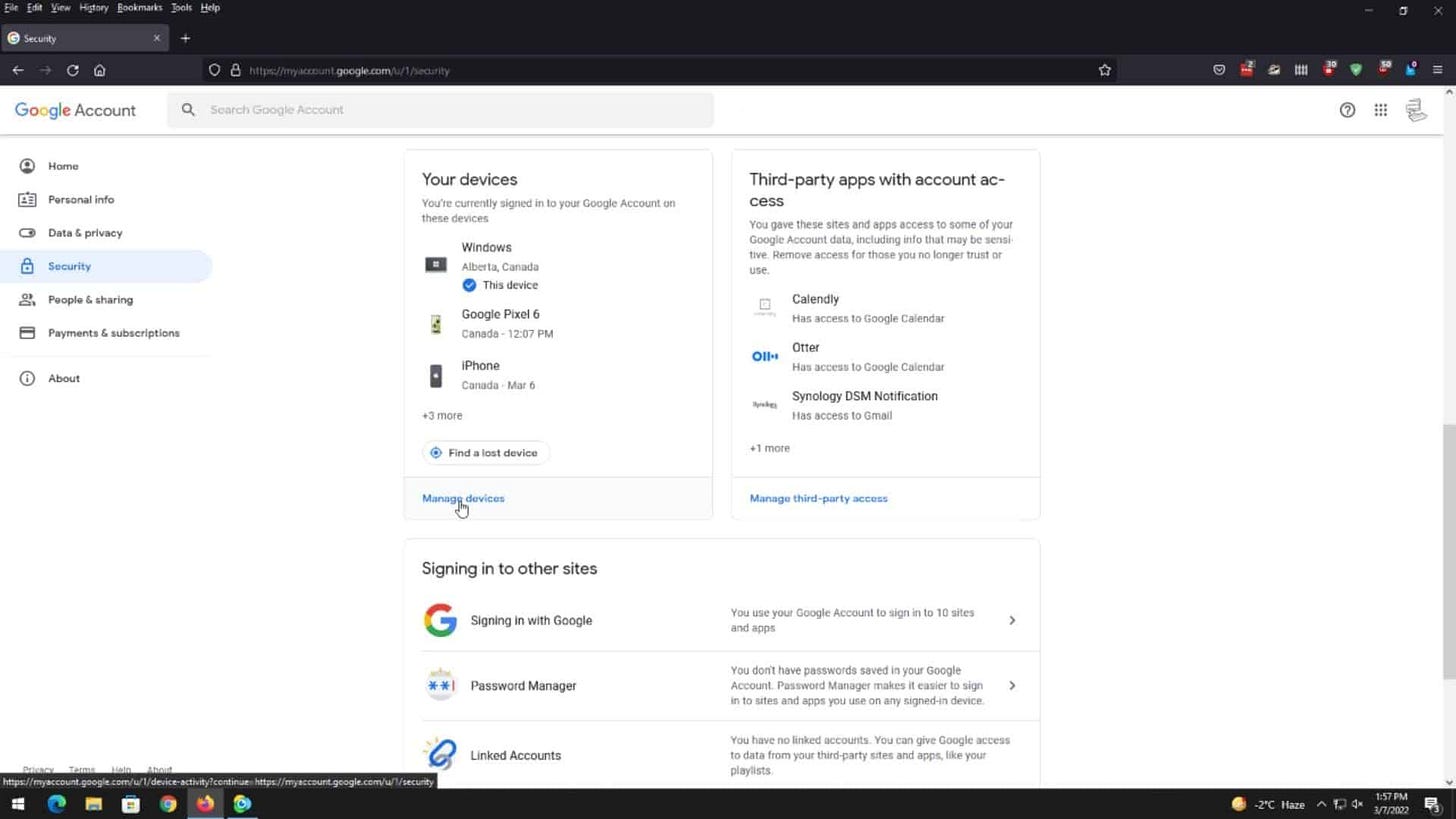Image resolution: width=1456 pixels, height=819 pixels.
Task: Go to the browser home icon
Action: [99, 70]
